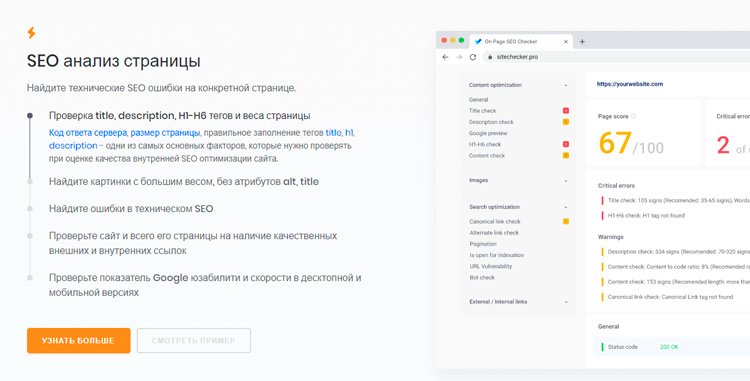Expand the Images section
Image resolution: width=750 pixels, height=381 pixels.
click(566, 181)
